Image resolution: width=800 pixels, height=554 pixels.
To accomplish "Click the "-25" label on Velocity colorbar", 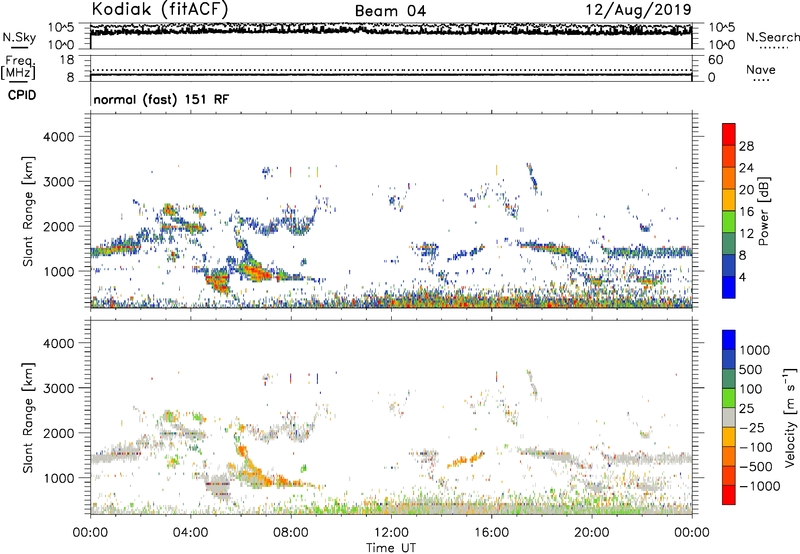I will (x=753, y=428).
